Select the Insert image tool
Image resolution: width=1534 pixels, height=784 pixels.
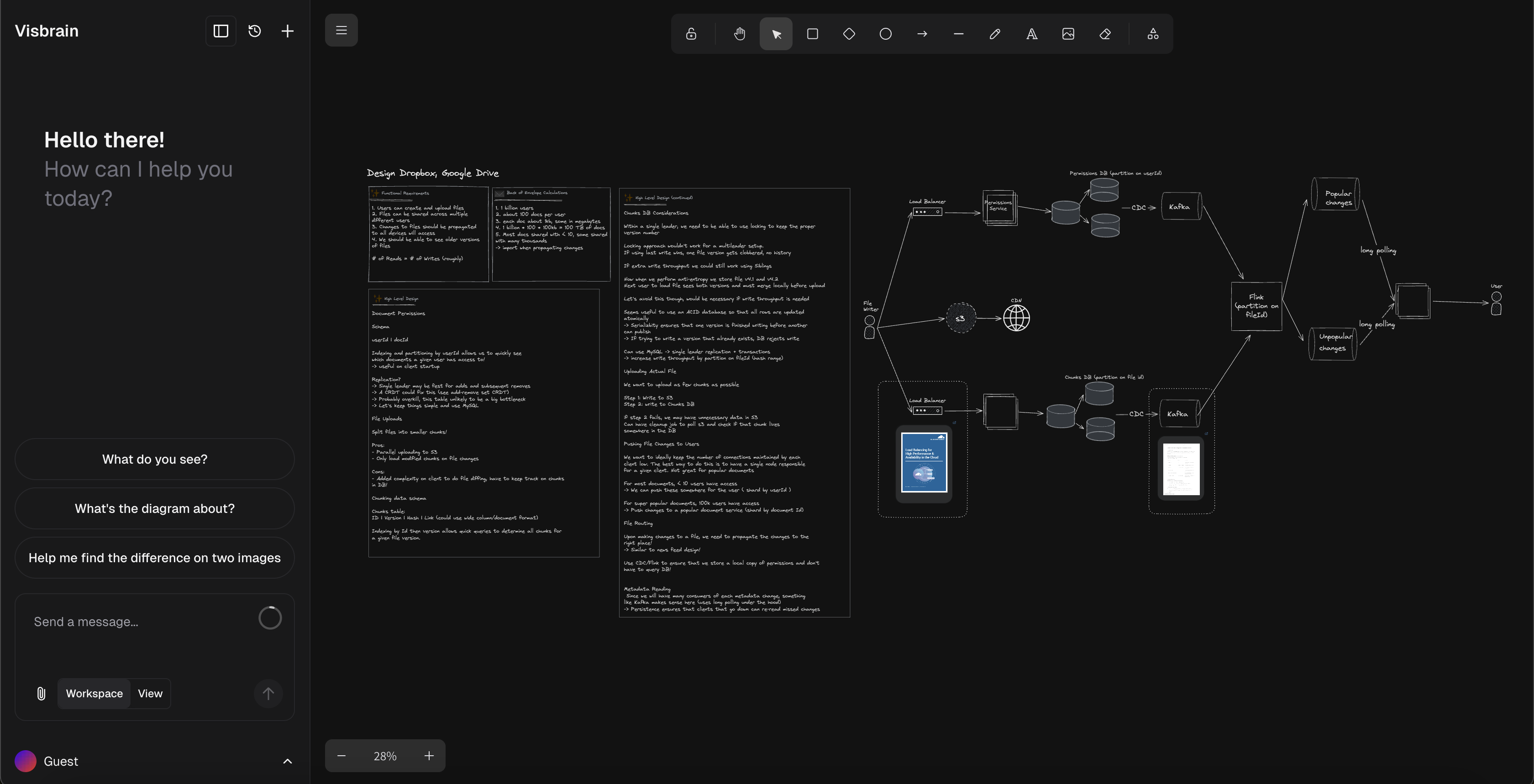click(x=1068, y=34)
